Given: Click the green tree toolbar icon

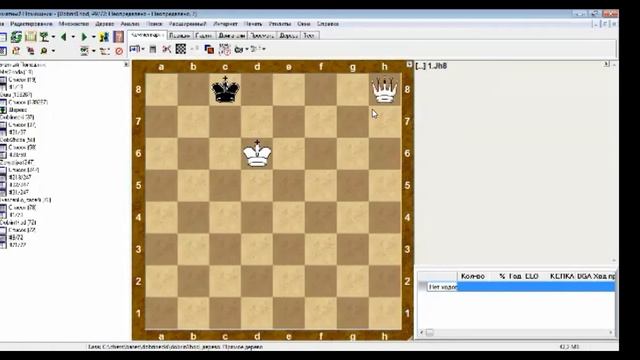Looking at the screenshot, I should (x=44, y=37).
